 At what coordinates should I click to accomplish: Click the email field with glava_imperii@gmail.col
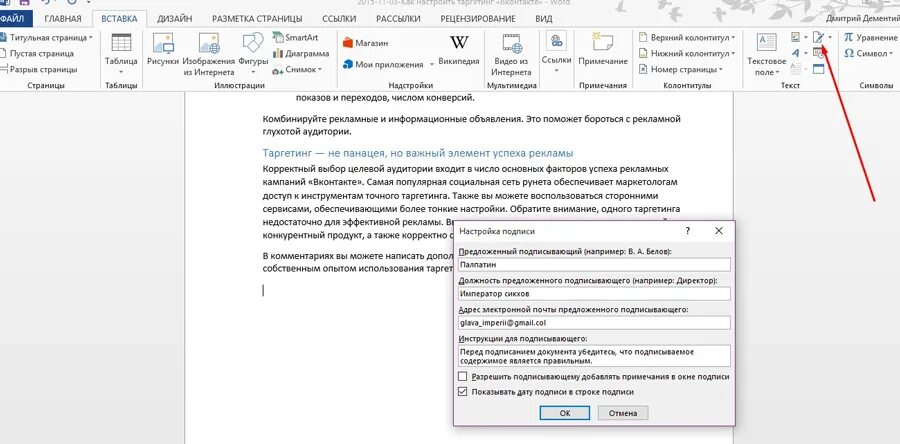(594, 322)
